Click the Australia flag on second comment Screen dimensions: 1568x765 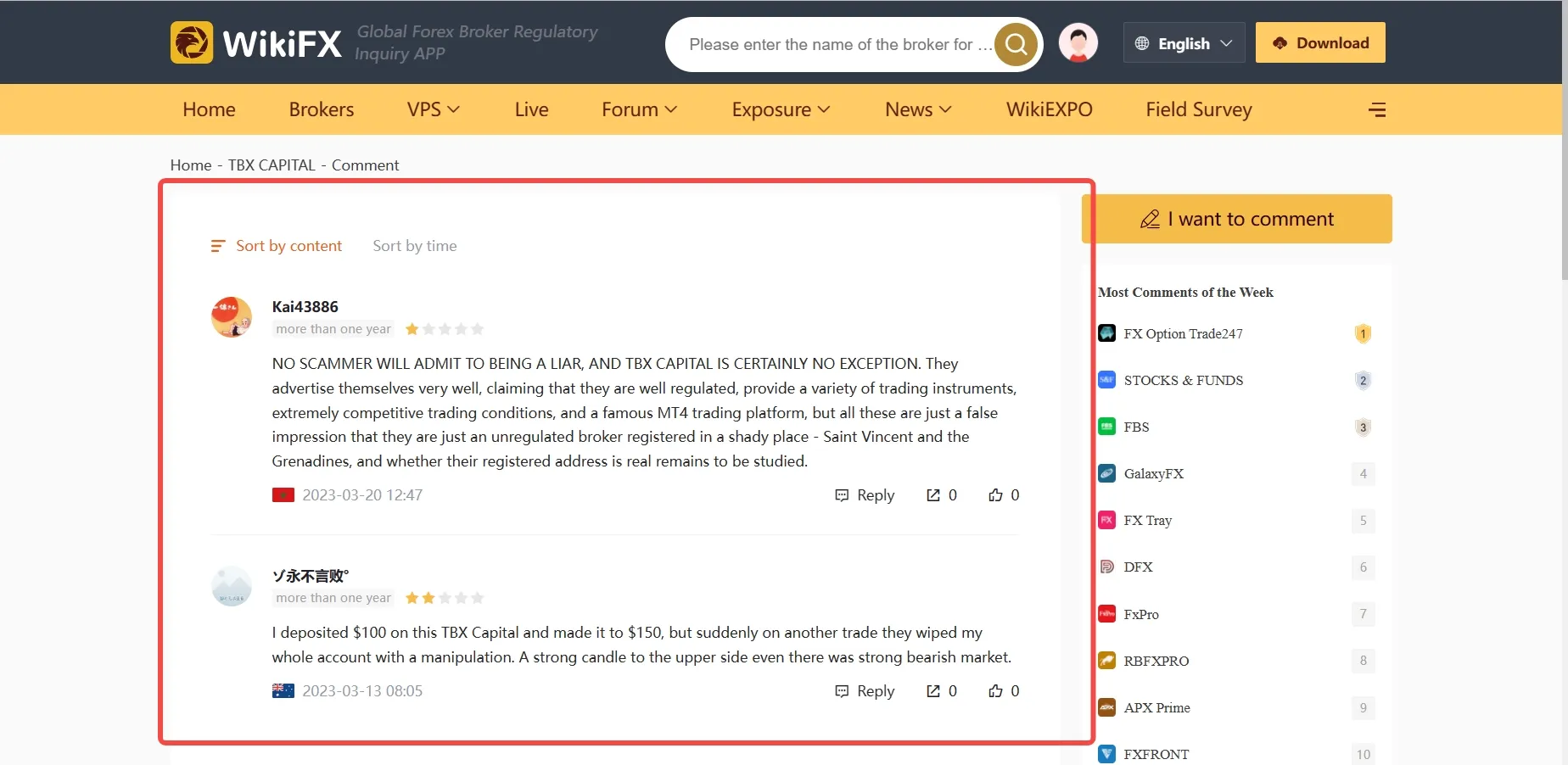(283, 691)
